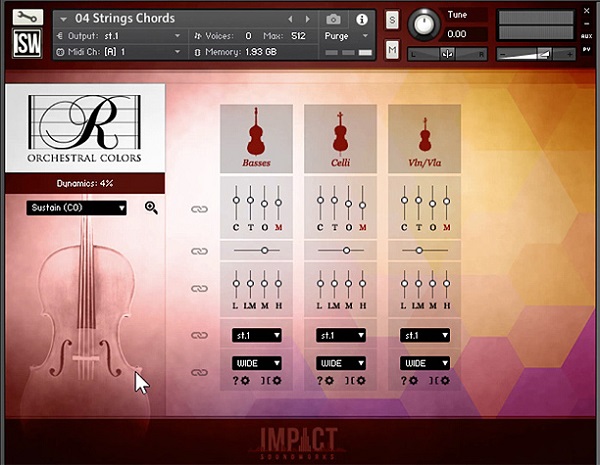Toggle the AUX panel button

(x=587, y=36)
